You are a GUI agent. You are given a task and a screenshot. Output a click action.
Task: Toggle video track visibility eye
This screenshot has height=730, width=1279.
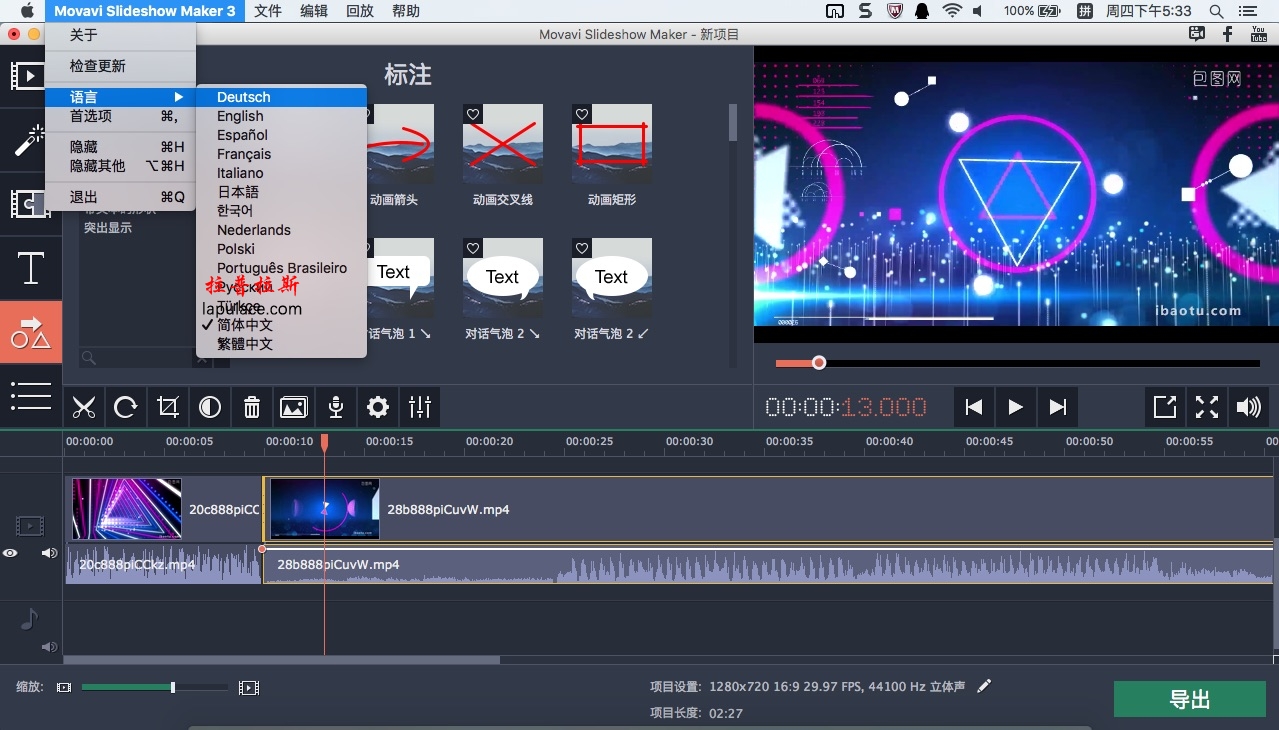(10, 553)
